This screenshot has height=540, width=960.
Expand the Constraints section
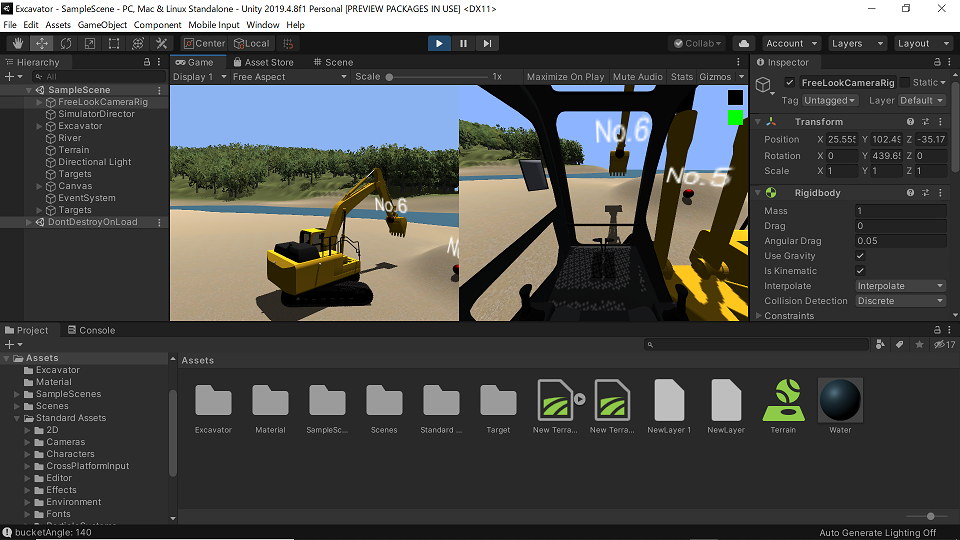[x=759, y=316]
